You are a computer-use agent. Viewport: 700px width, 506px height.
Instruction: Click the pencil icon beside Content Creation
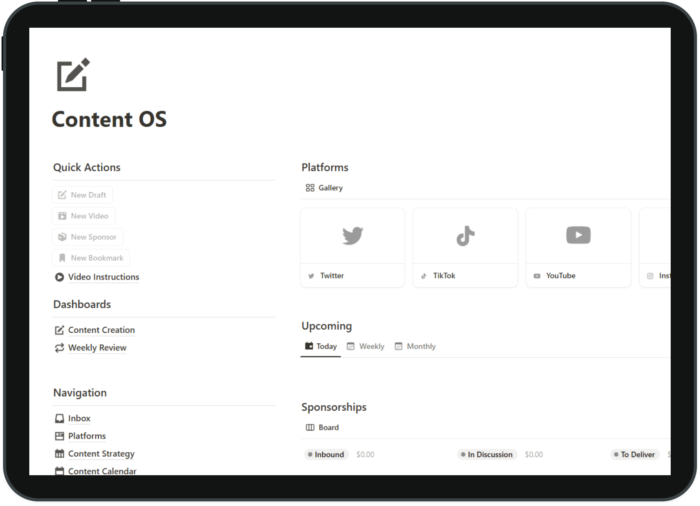pos(59,330)
